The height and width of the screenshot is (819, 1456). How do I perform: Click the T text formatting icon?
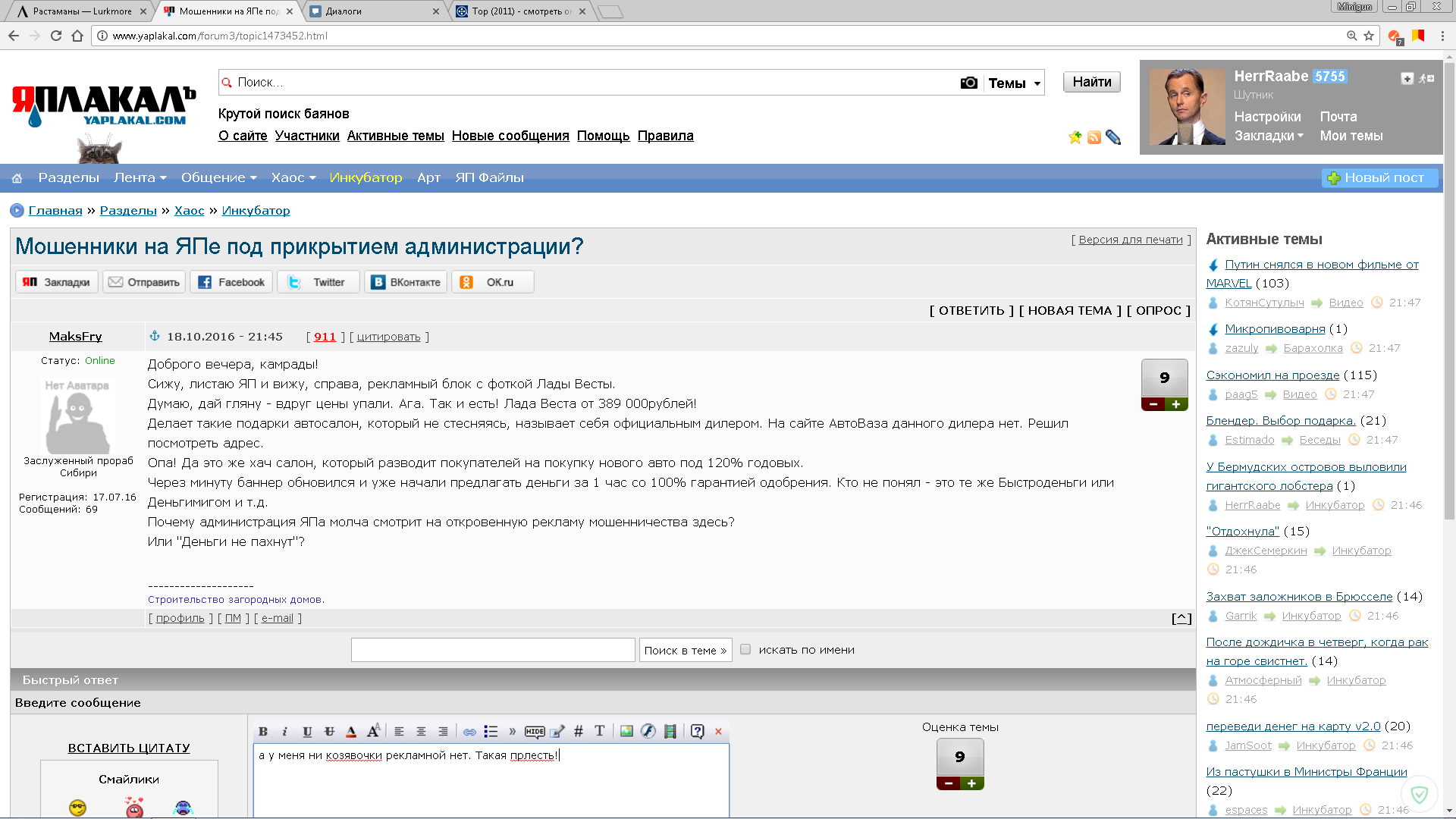[x=600, y=732]
